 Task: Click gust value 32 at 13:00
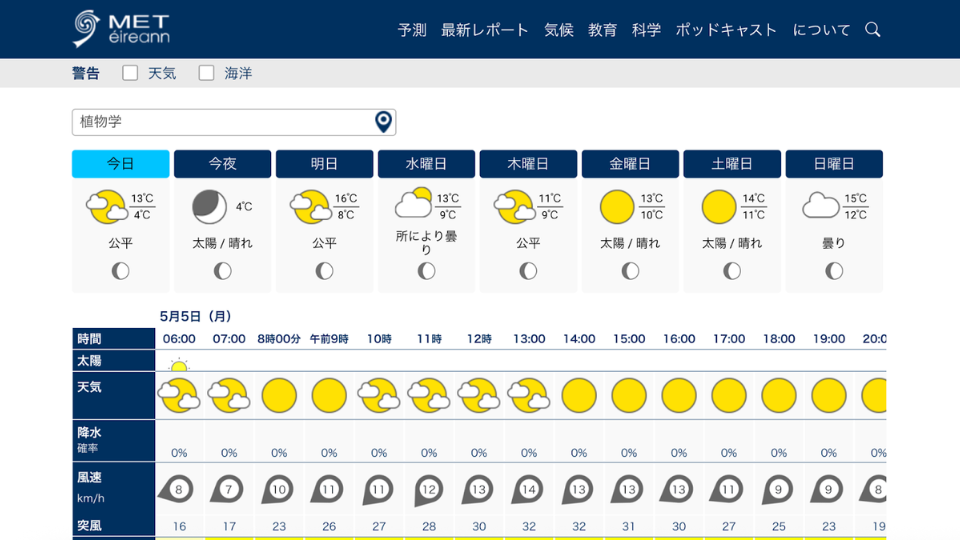pos(529,526)
